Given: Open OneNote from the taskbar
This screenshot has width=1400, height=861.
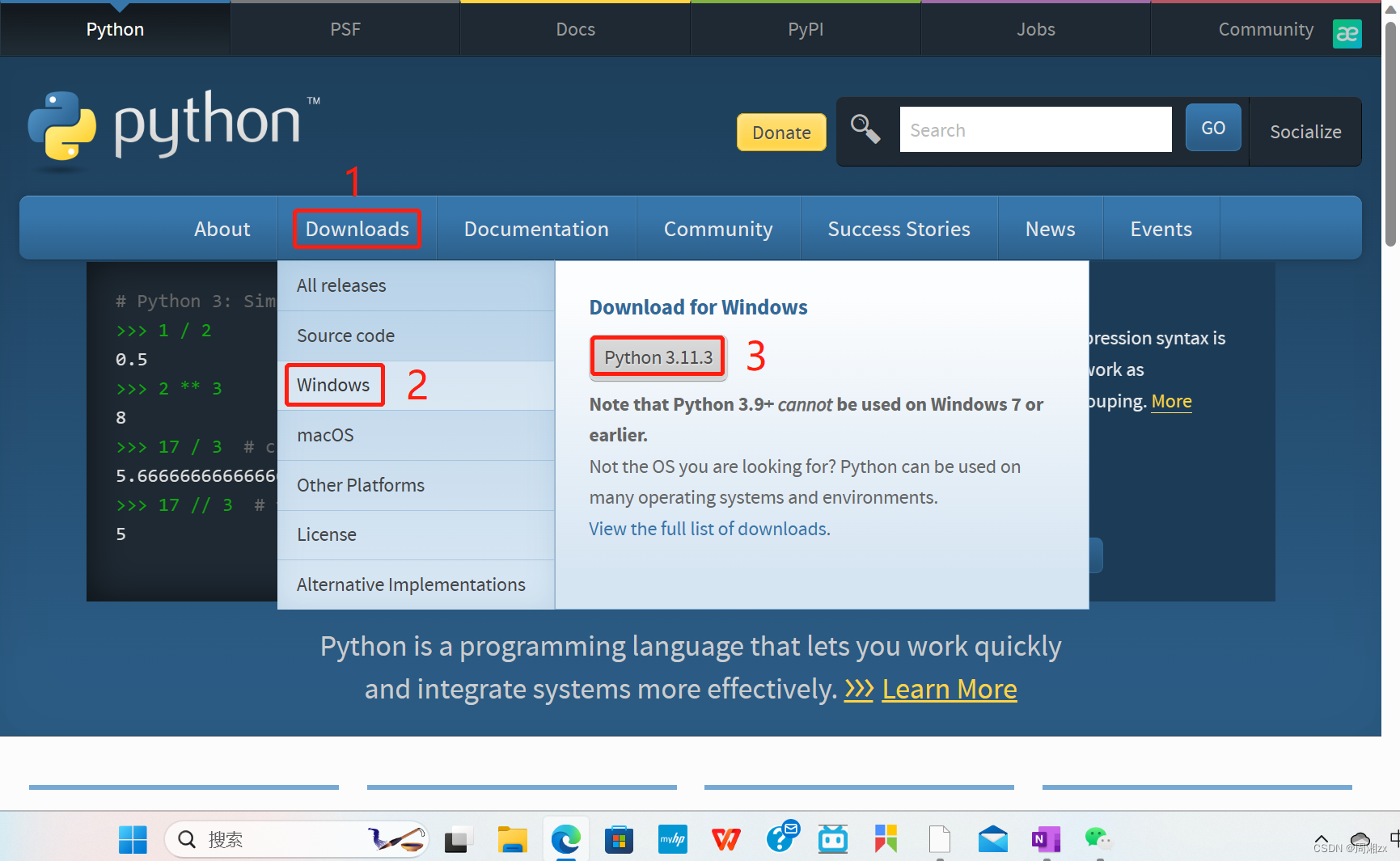Looking at the screenshot, I should click(x=1046, y=839).
